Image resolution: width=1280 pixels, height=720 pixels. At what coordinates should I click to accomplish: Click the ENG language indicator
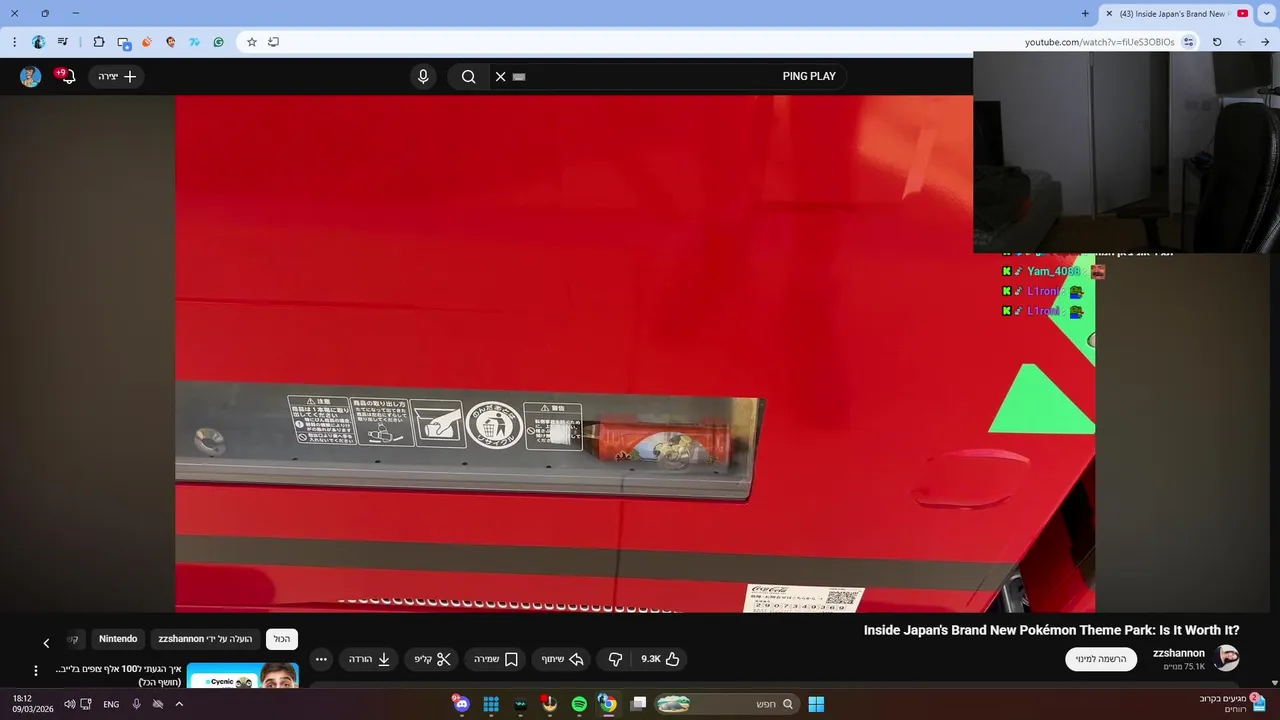111,704
